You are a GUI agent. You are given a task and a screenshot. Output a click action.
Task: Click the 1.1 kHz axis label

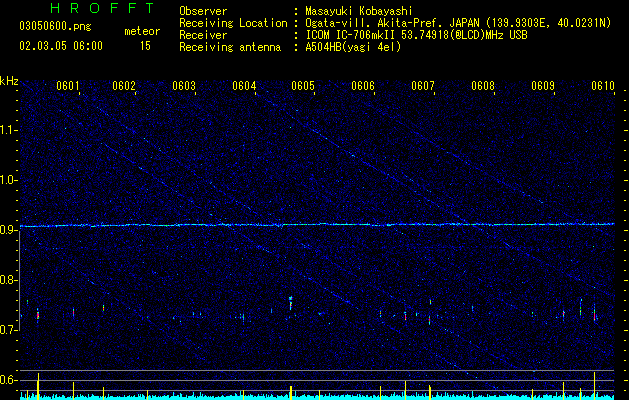coord(9,130)
